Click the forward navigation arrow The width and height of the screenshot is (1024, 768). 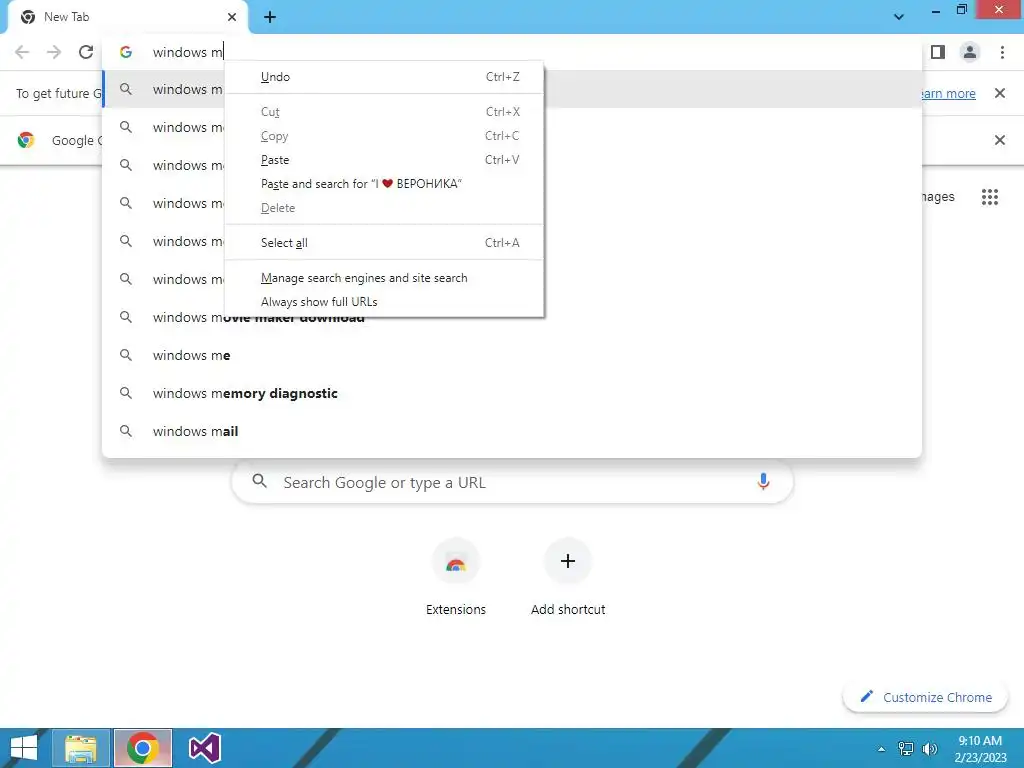54,52
